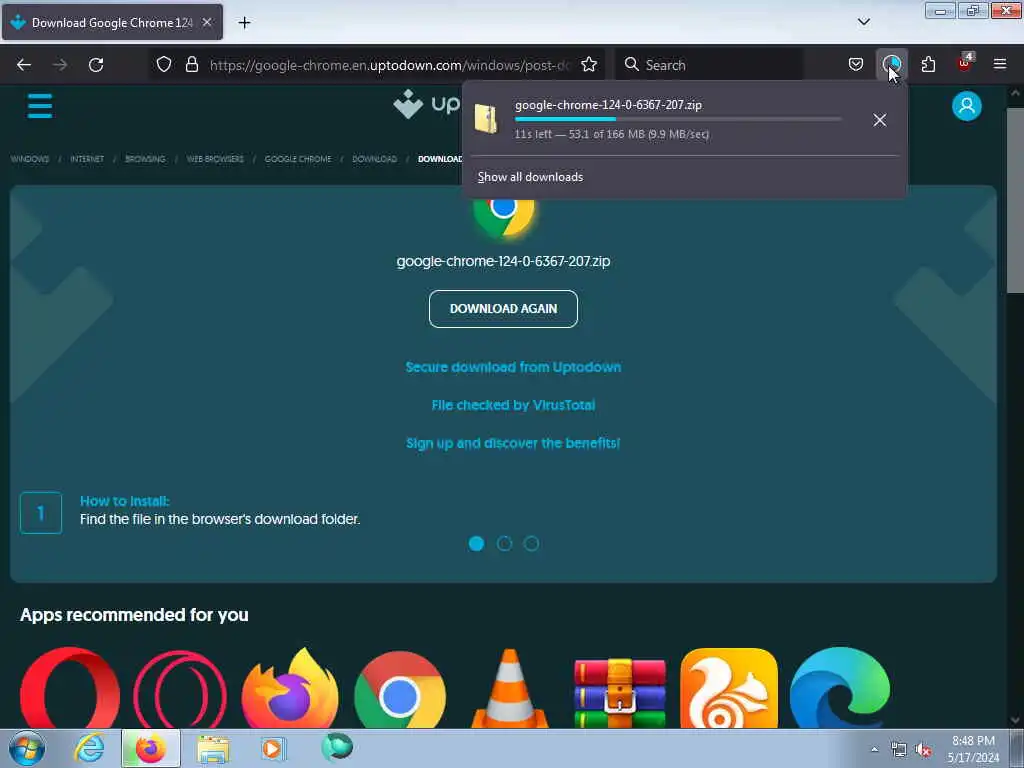This screenshot has height=768, width=1024.
Task: Go back to the previous page
Action: pos(24,65)
